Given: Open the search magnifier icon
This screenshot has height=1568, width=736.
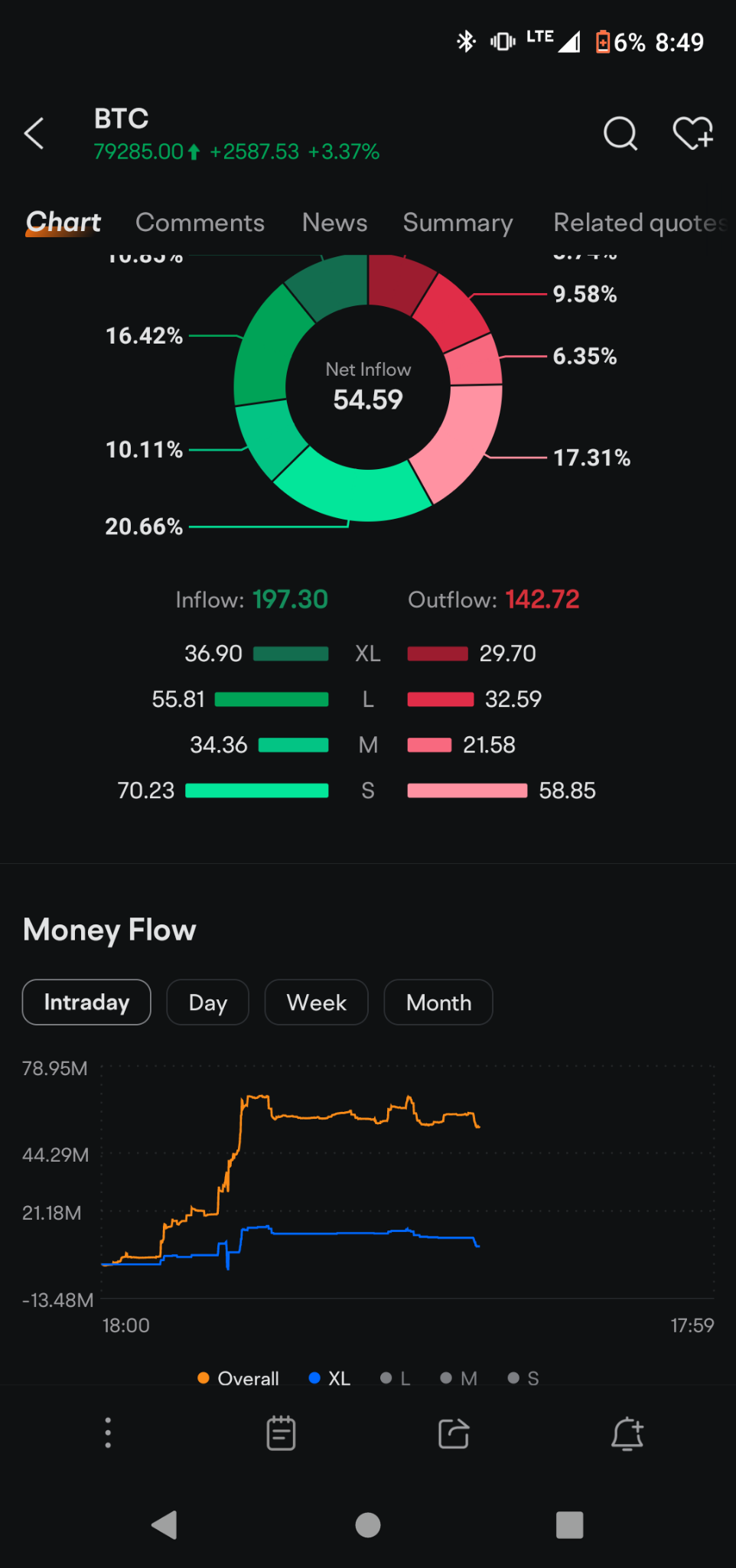Looking at the screenshot, I should [x=620, y=134].
